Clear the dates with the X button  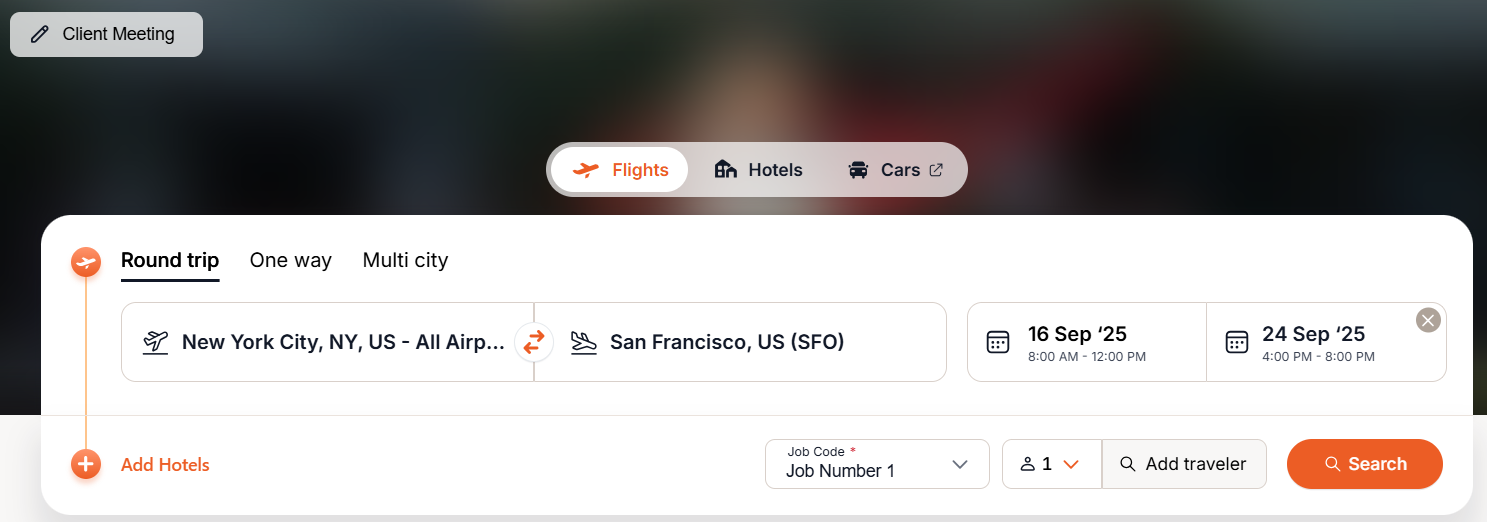click(1428, 320)
